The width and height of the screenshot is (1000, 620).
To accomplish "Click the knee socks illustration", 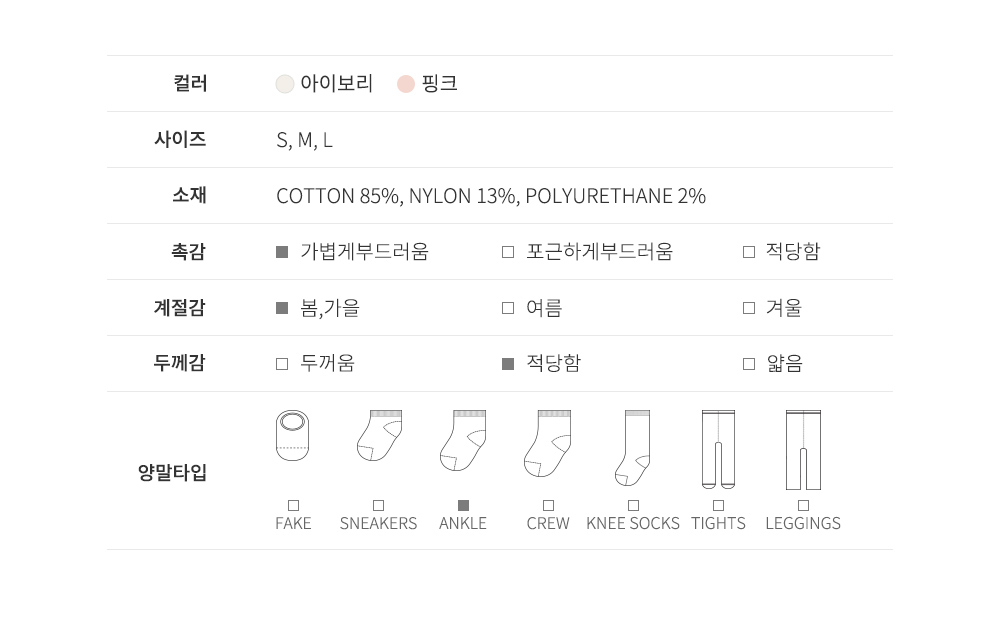I will pos(633,447).
